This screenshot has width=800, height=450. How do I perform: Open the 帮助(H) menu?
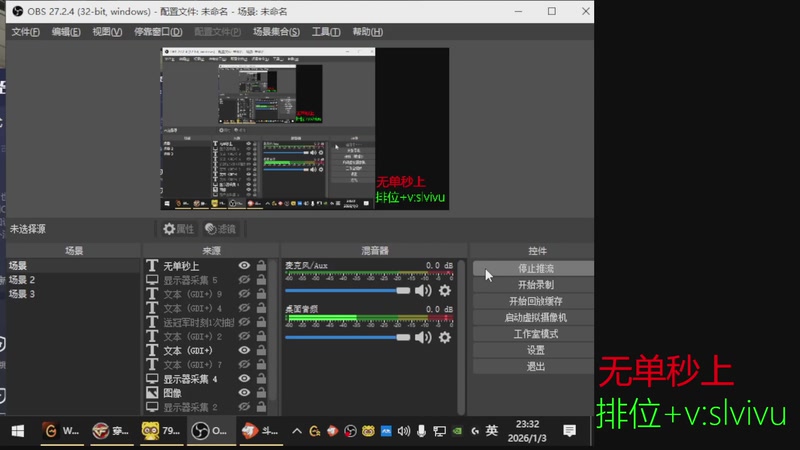tap(367, 32)
